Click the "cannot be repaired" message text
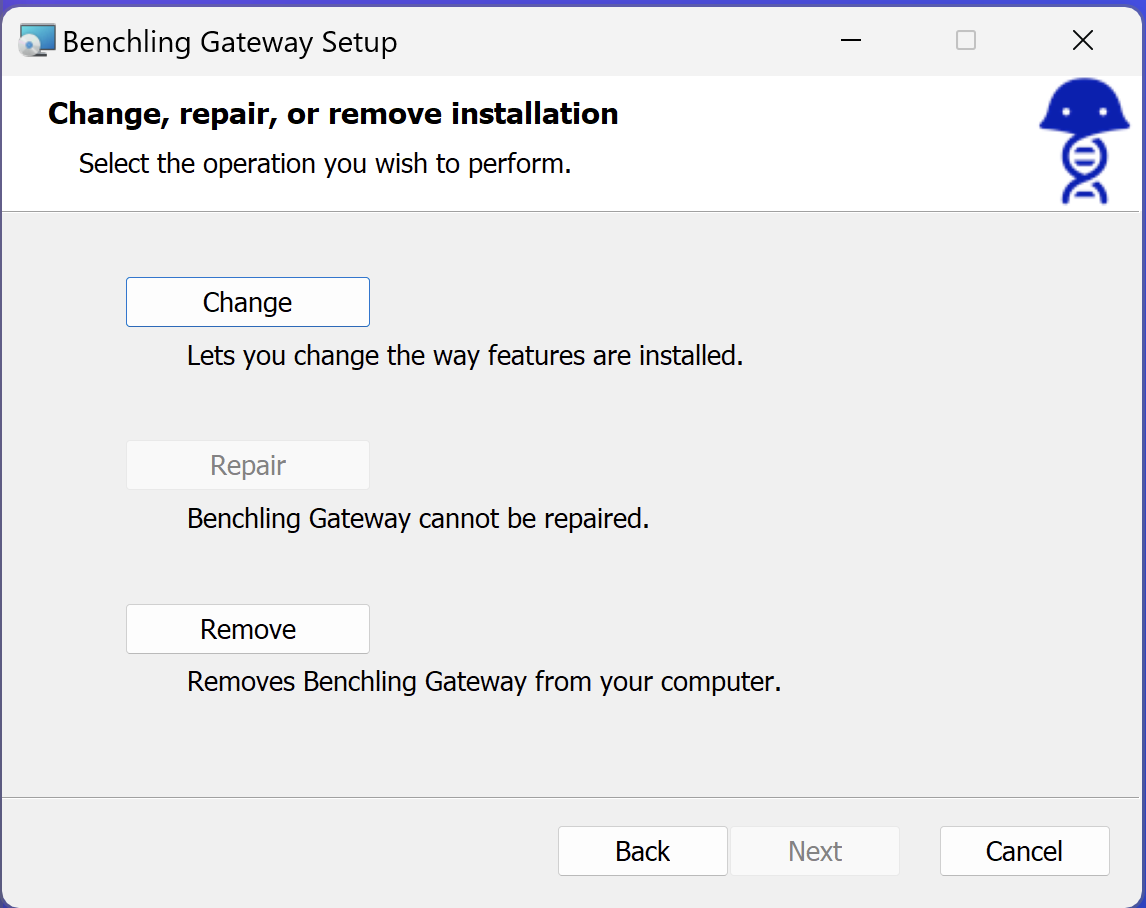Screen dimensions: 1146x908 click(x=418, y=520)
